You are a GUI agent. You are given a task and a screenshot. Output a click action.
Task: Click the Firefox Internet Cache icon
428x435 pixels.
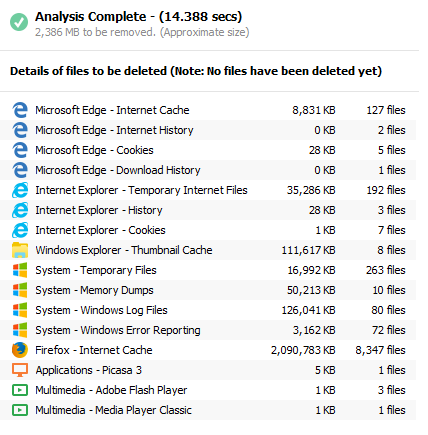[x=20, y=350]
